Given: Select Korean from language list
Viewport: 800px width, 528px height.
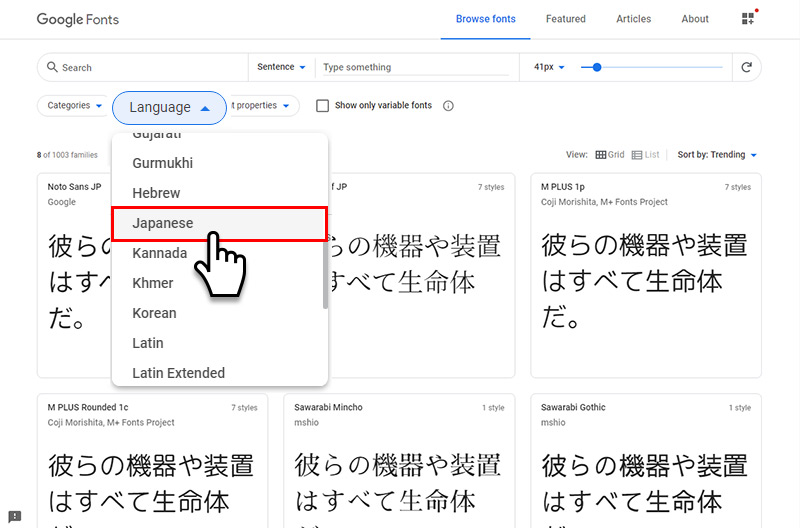Looking at the screenshot, I should tap(219, 313).
